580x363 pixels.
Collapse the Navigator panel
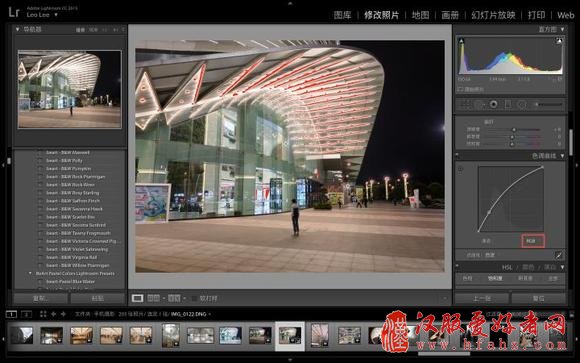click(x=17, y=29)
